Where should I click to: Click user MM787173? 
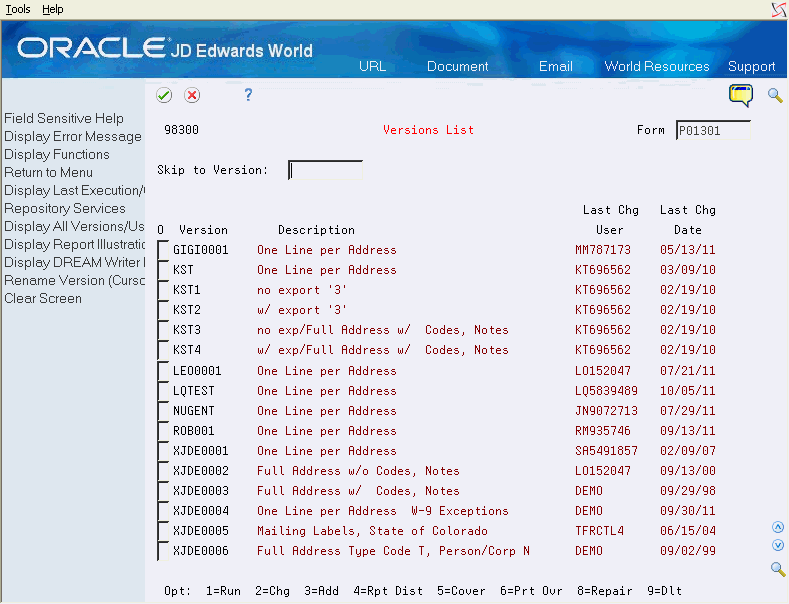pyautogui.click(x=603, y=250)
